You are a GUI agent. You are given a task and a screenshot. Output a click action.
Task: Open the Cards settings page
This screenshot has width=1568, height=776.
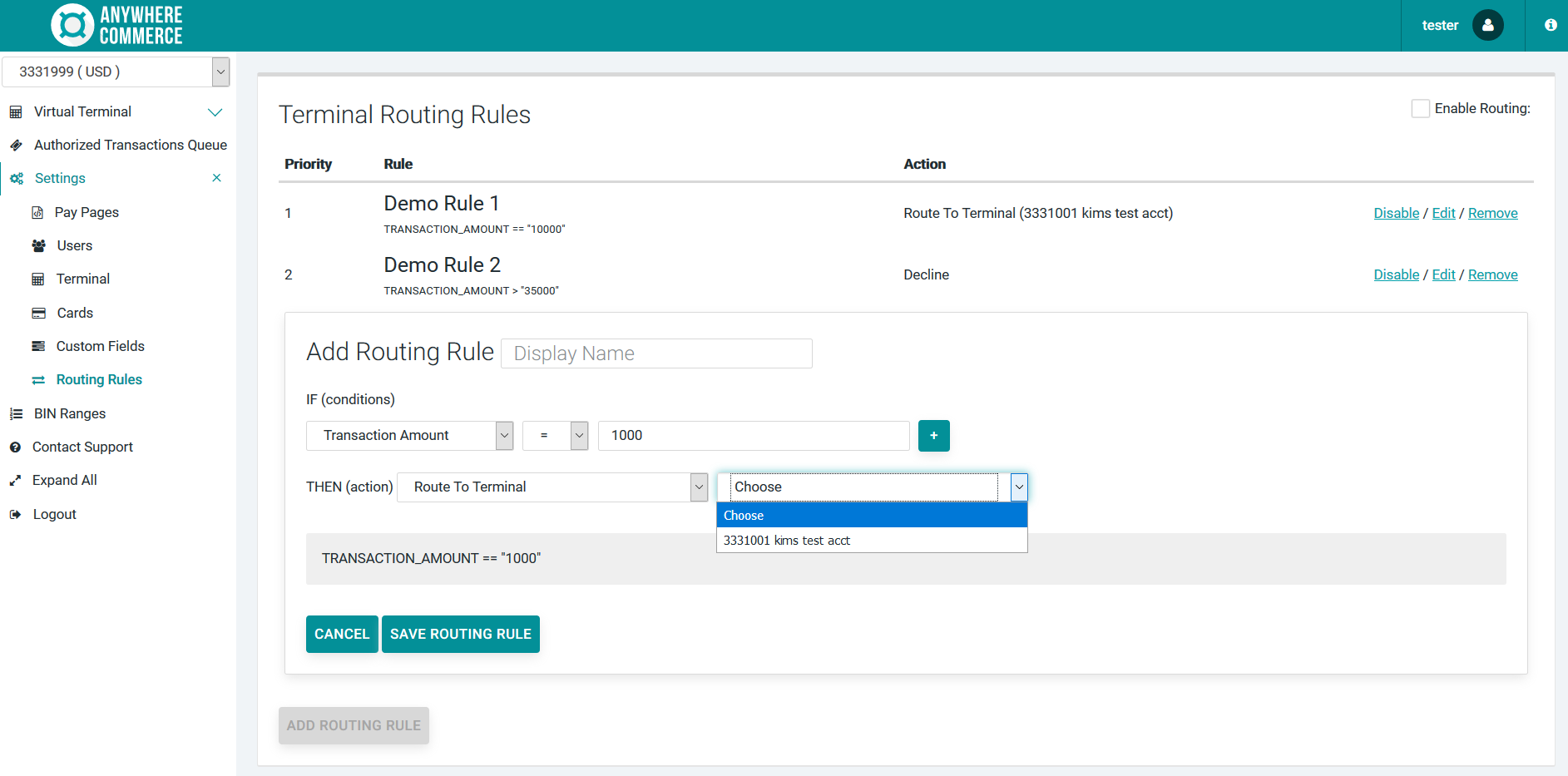point(75,314)
